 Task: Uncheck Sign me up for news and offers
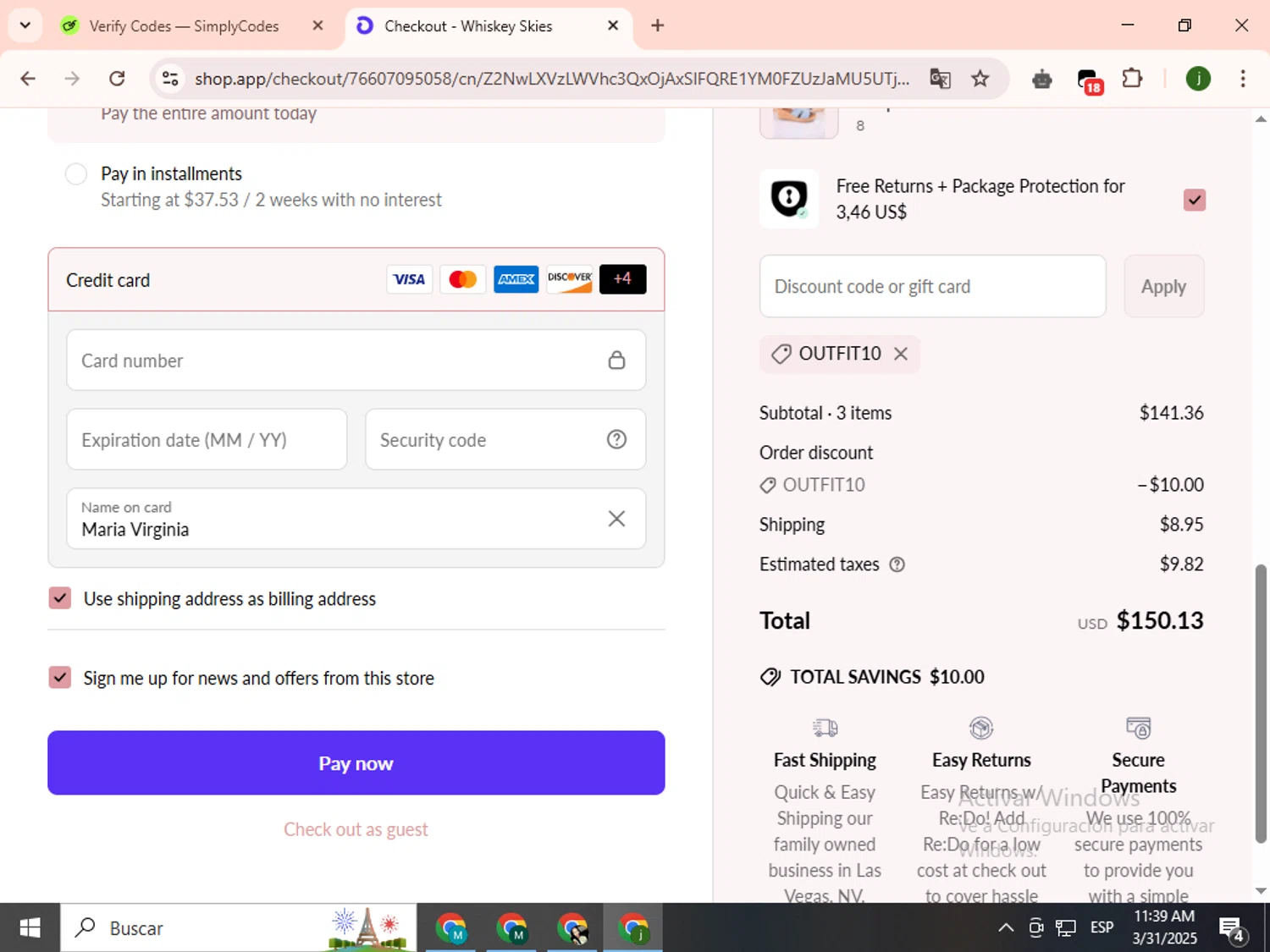[x=59, y=678]
